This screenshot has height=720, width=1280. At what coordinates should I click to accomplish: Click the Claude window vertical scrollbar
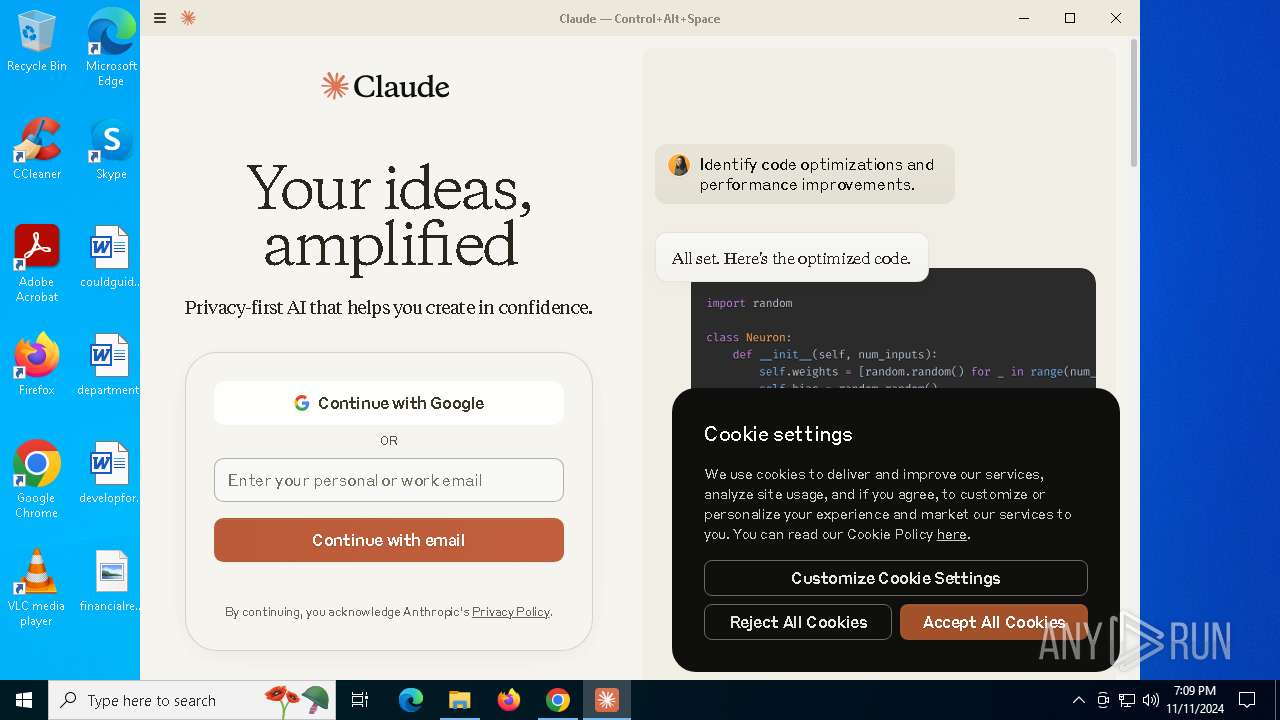click(x=1133, y=104)
